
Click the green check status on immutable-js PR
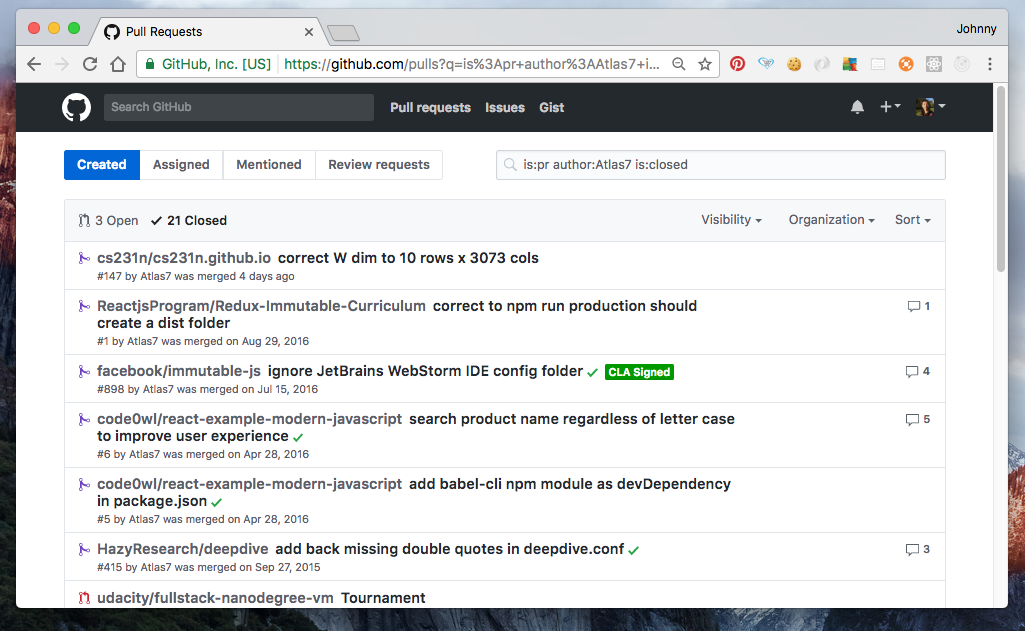592,373
